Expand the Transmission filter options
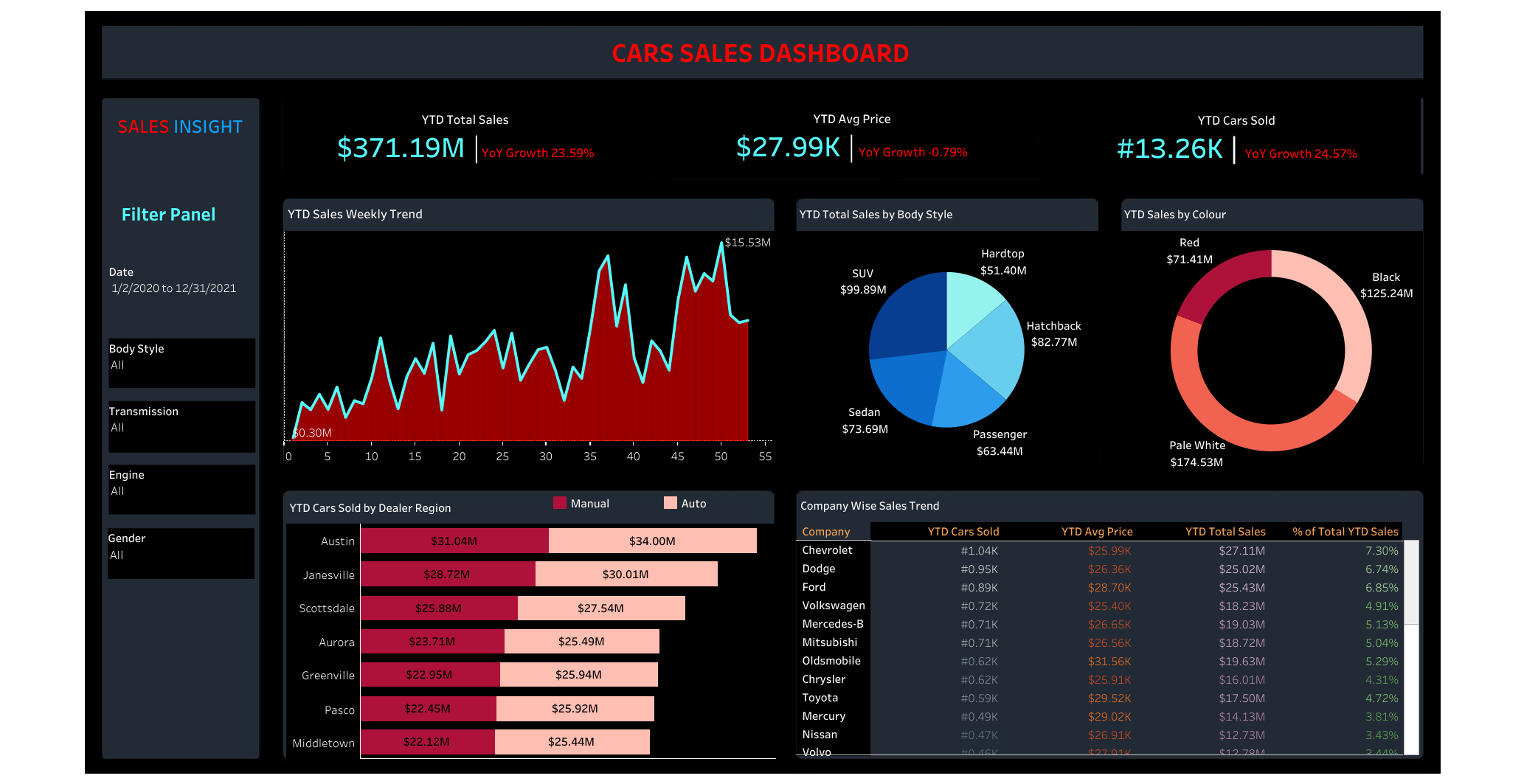Viewport: 1524px width, 784px height. click(181, 426)
